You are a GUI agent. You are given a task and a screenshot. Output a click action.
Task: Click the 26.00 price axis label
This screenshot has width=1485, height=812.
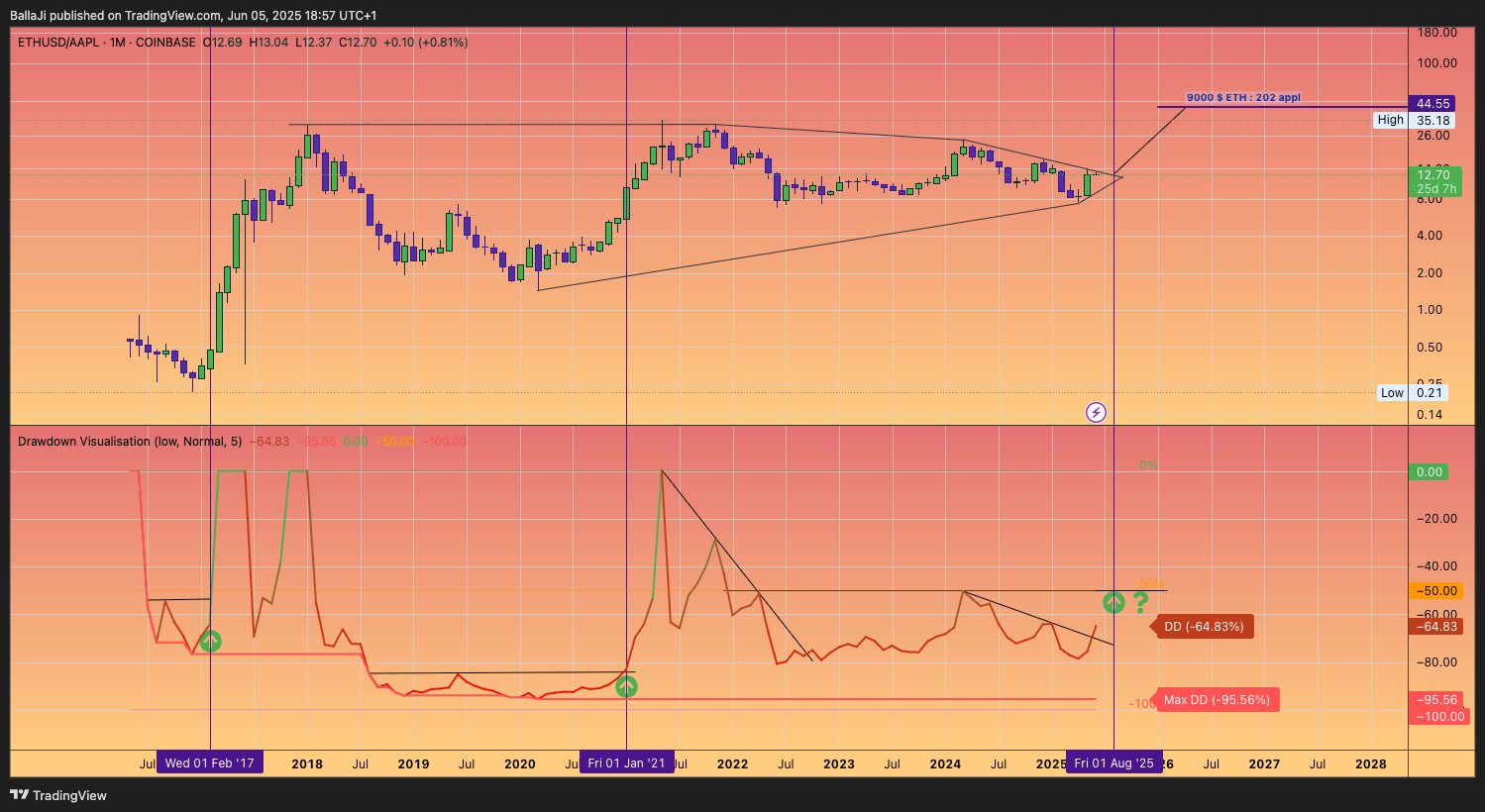click(1433, 136)
